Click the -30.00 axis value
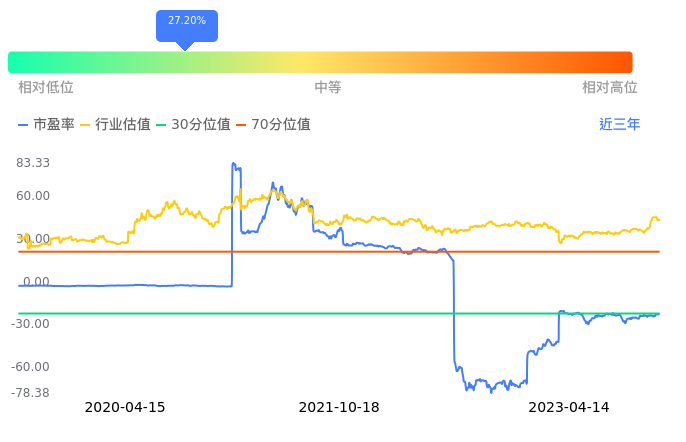Screen dimensions: 686x442 coord(31,324)
